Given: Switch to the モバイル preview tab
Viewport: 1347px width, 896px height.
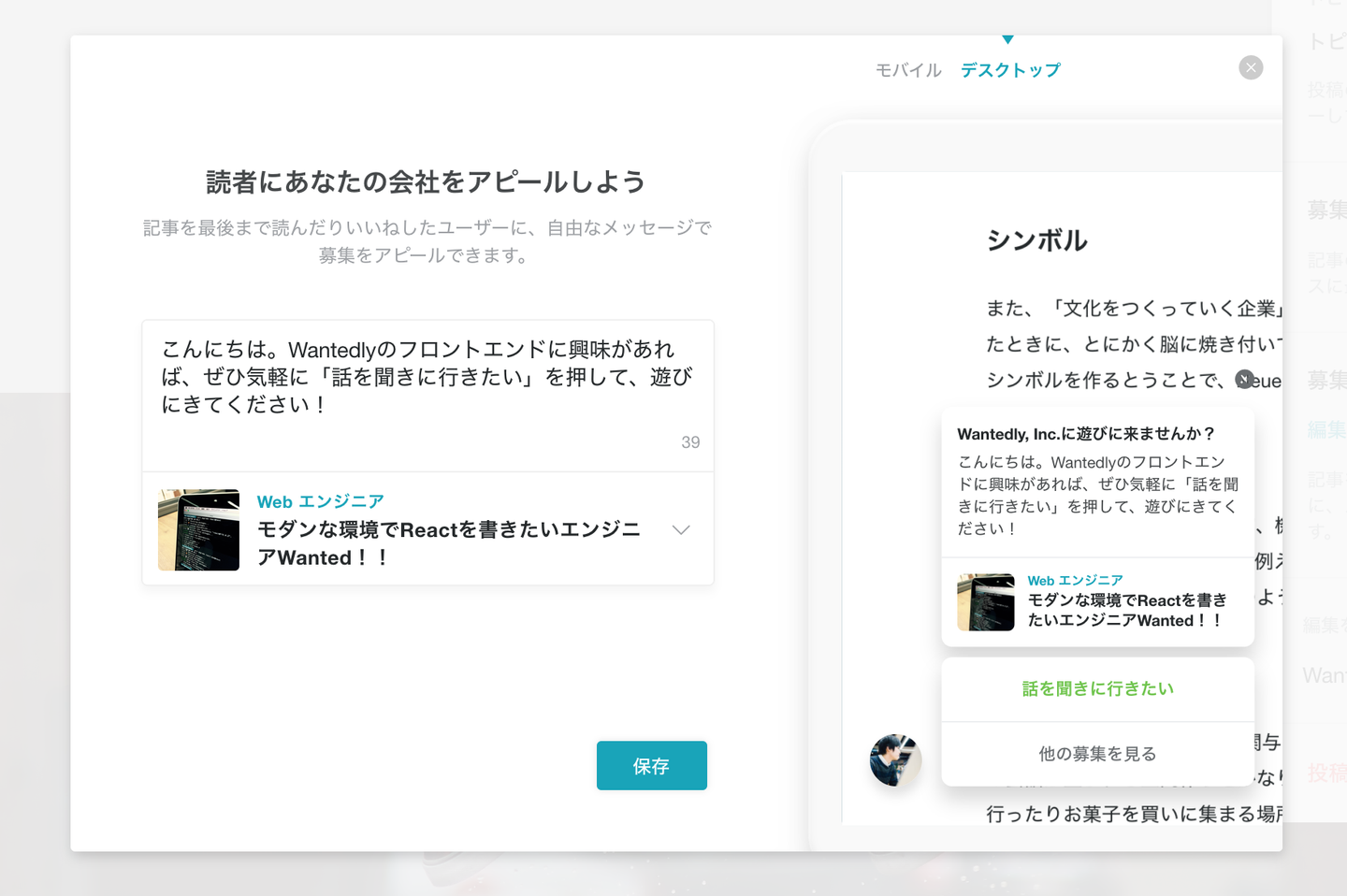Looking at the screenshot, I should click(908, 70).
